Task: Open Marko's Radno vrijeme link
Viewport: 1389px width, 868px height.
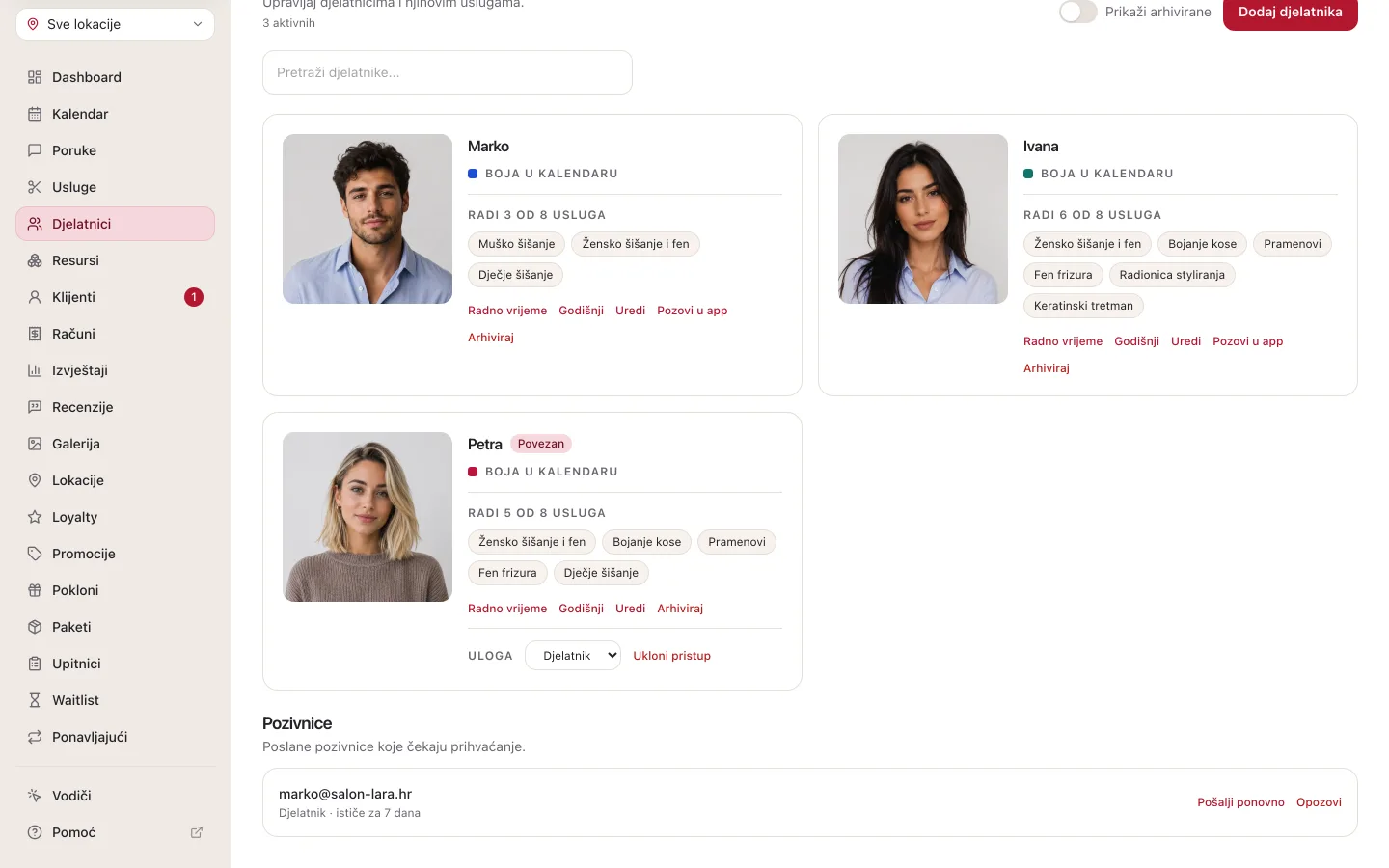Action: click(x=507, y=311)
